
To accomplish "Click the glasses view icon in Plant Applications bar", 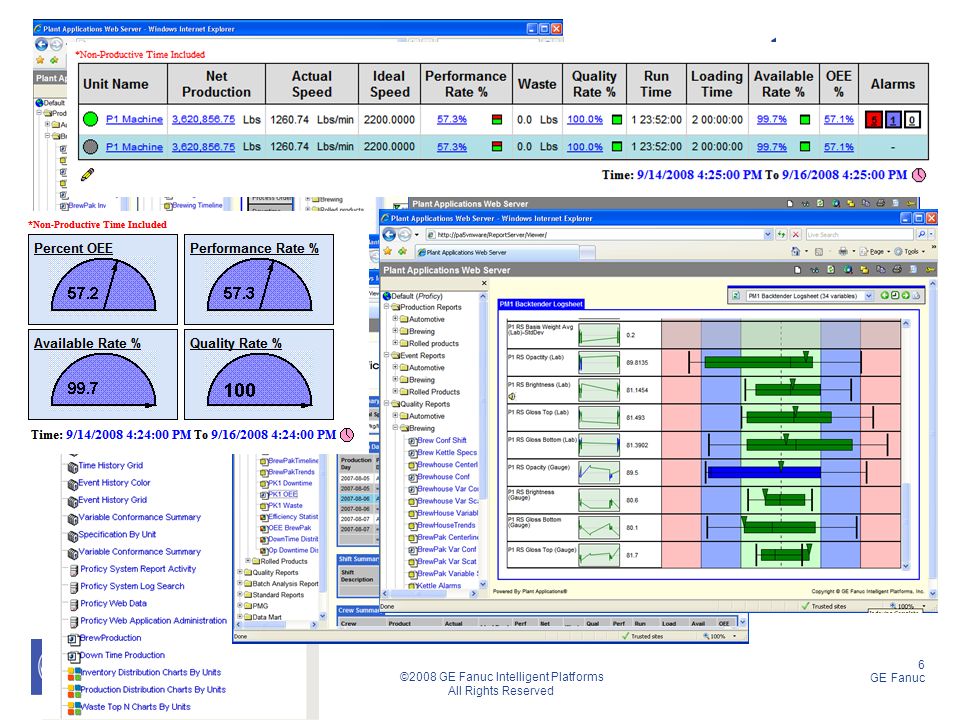I will point(814,270).
